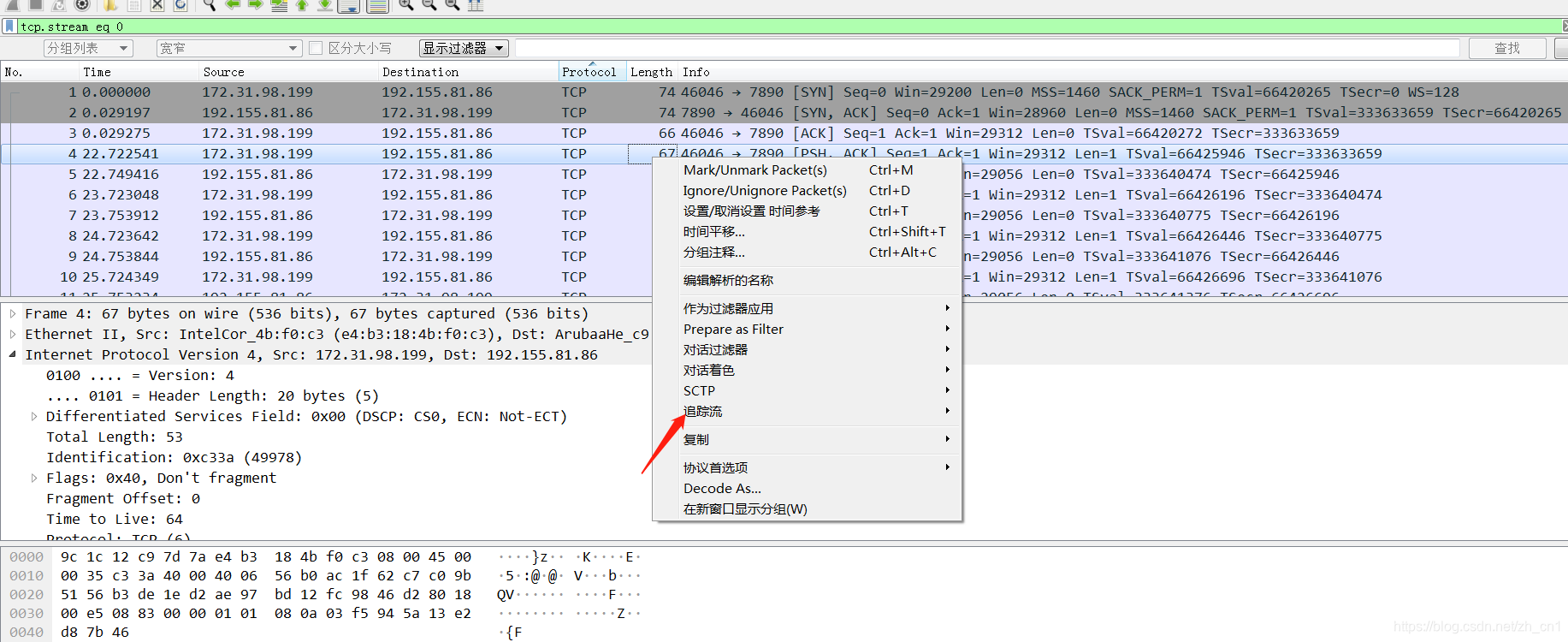The width and height of the screenshot is (1568, 642).
Task: Go back to previous packet arrow
Action: pos(232,4)
